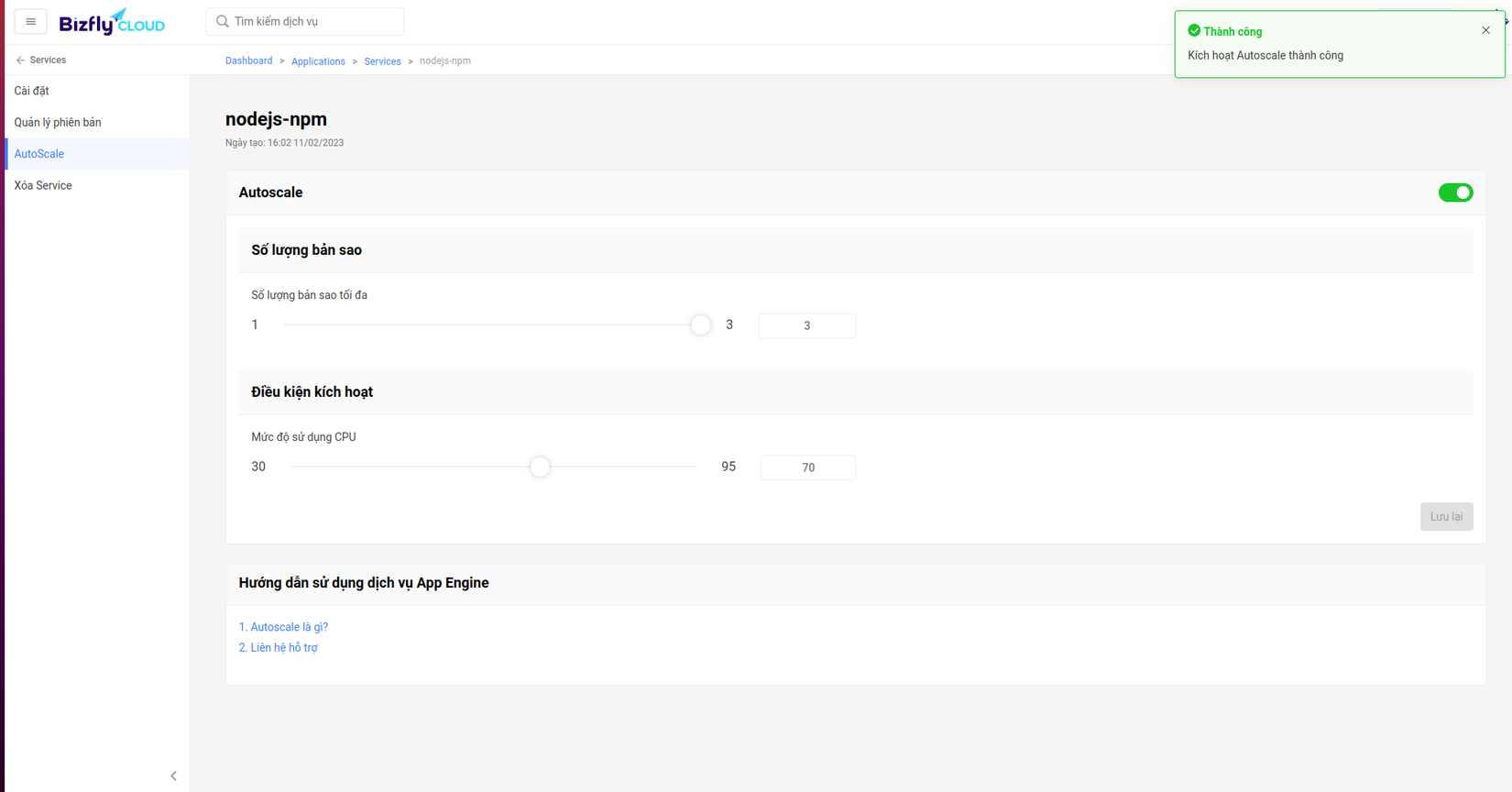Go to Applications in the breadcrumb

318,61
